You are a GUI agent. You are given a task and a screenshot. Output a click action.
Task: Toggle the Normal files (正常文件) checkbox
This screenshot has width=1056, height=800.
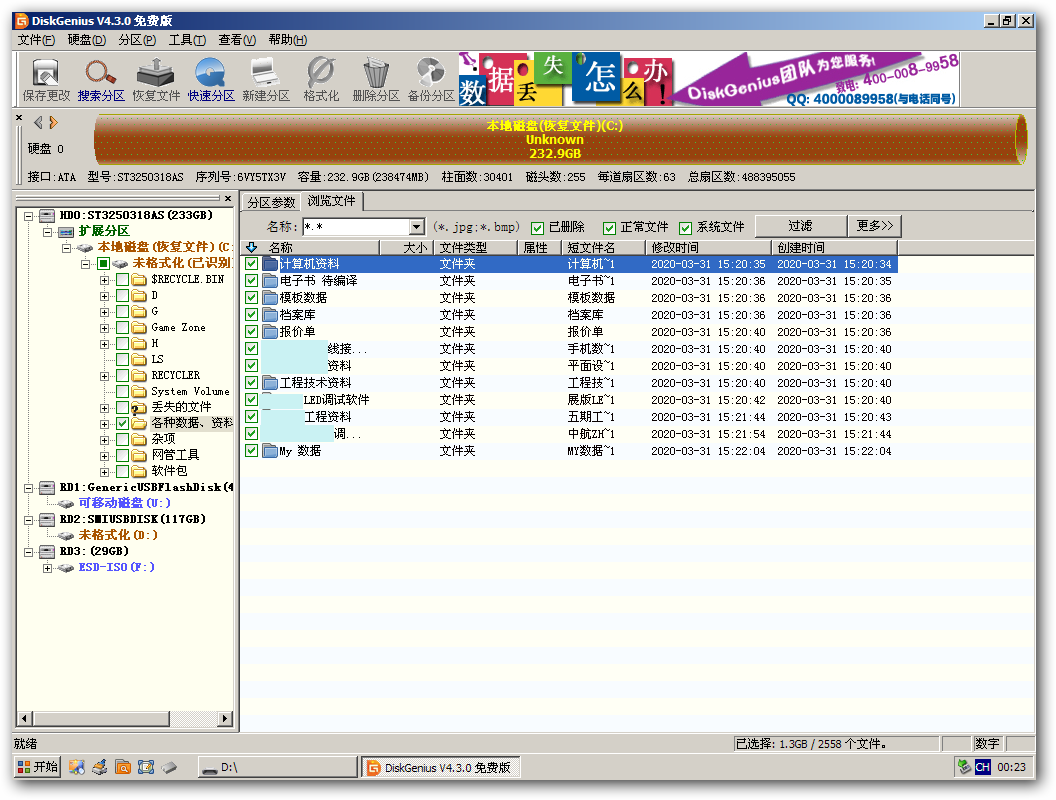609,228
